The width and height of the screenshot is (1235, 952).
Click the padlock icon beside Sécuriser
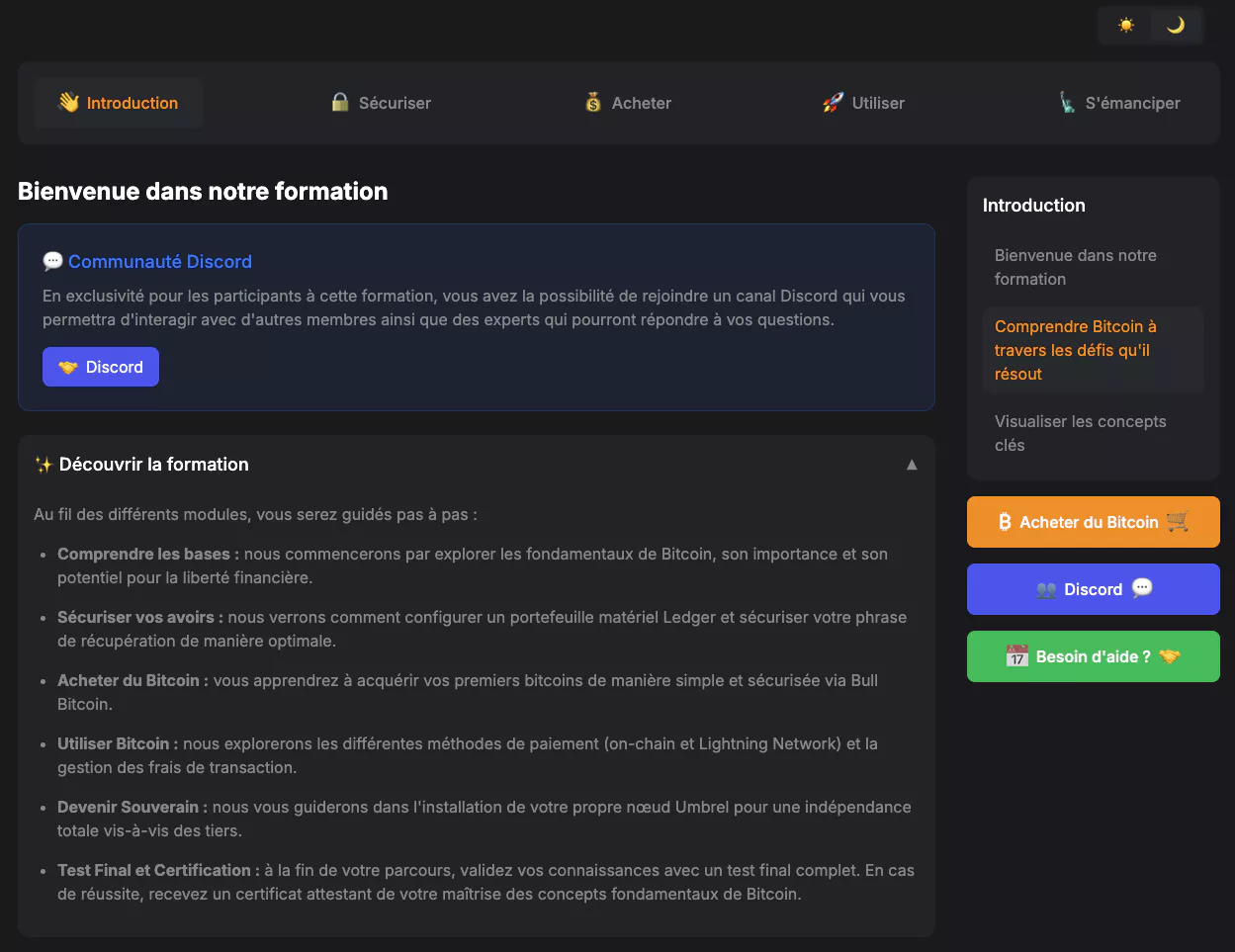click(x=340, y=103)
